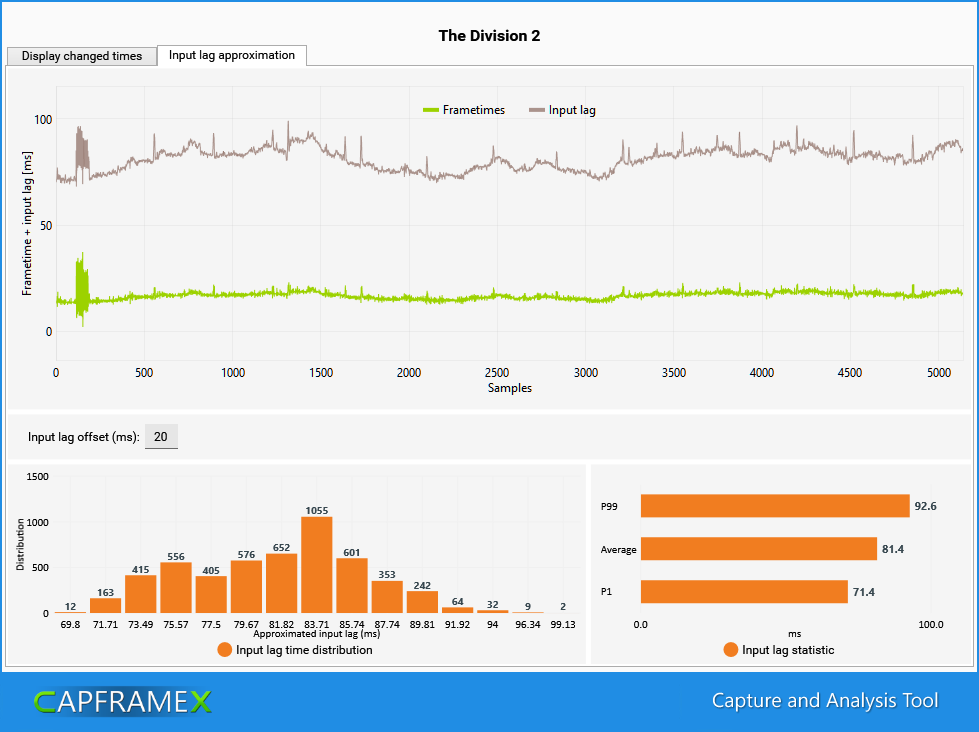Click the Input lag time distribution legend label
979x732 pixels.
(x=304, y=650)
